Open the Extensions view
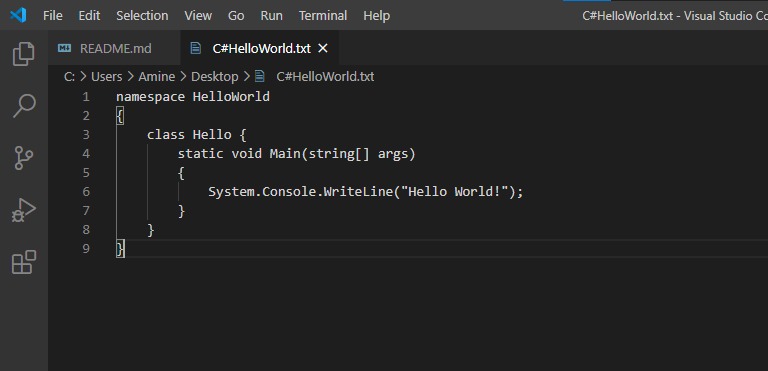Screen dimensions: 768x371 24,262
